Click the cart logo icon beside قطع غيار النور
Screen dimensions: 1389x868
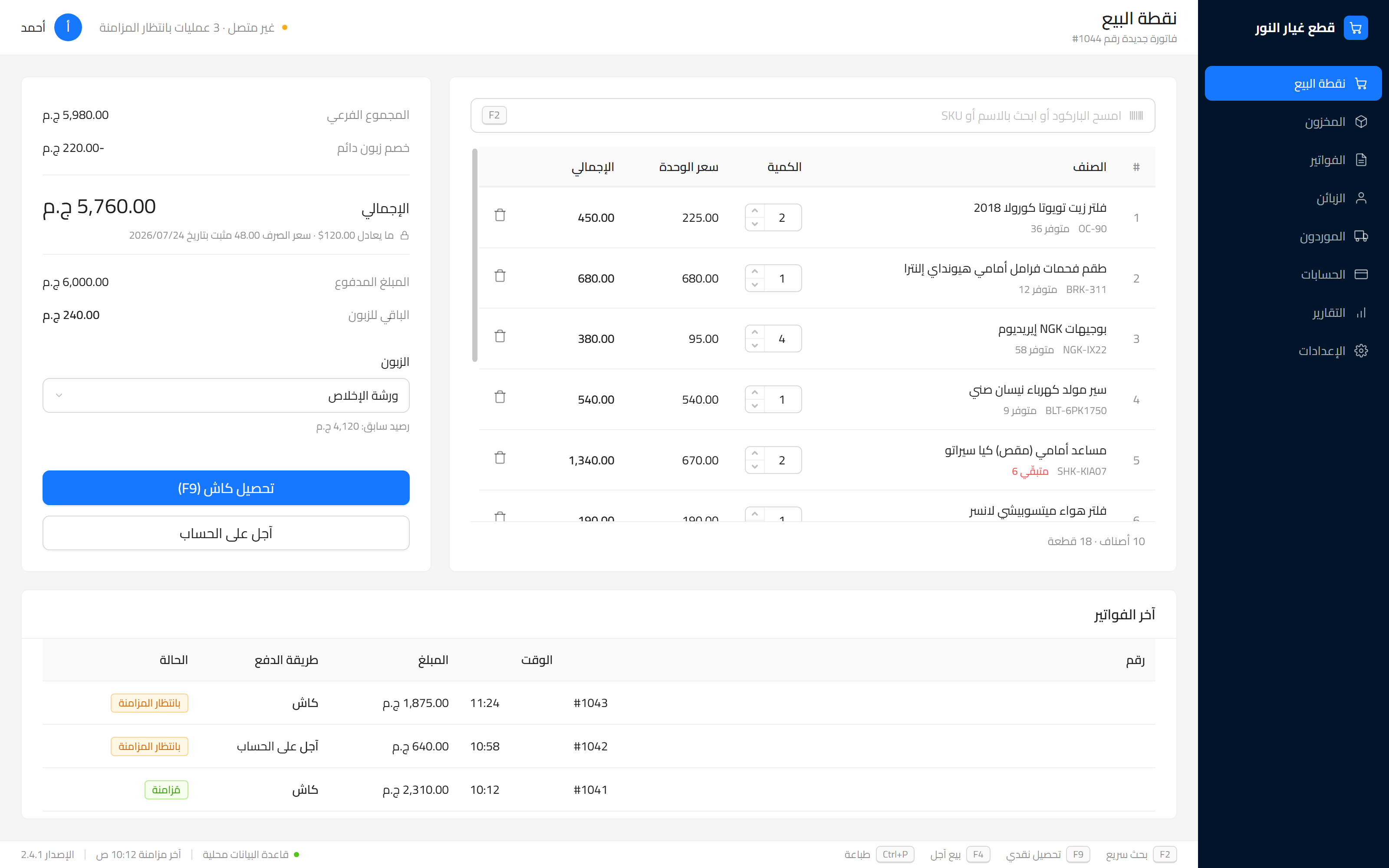pyautogui.click(x=1356, y=27)
